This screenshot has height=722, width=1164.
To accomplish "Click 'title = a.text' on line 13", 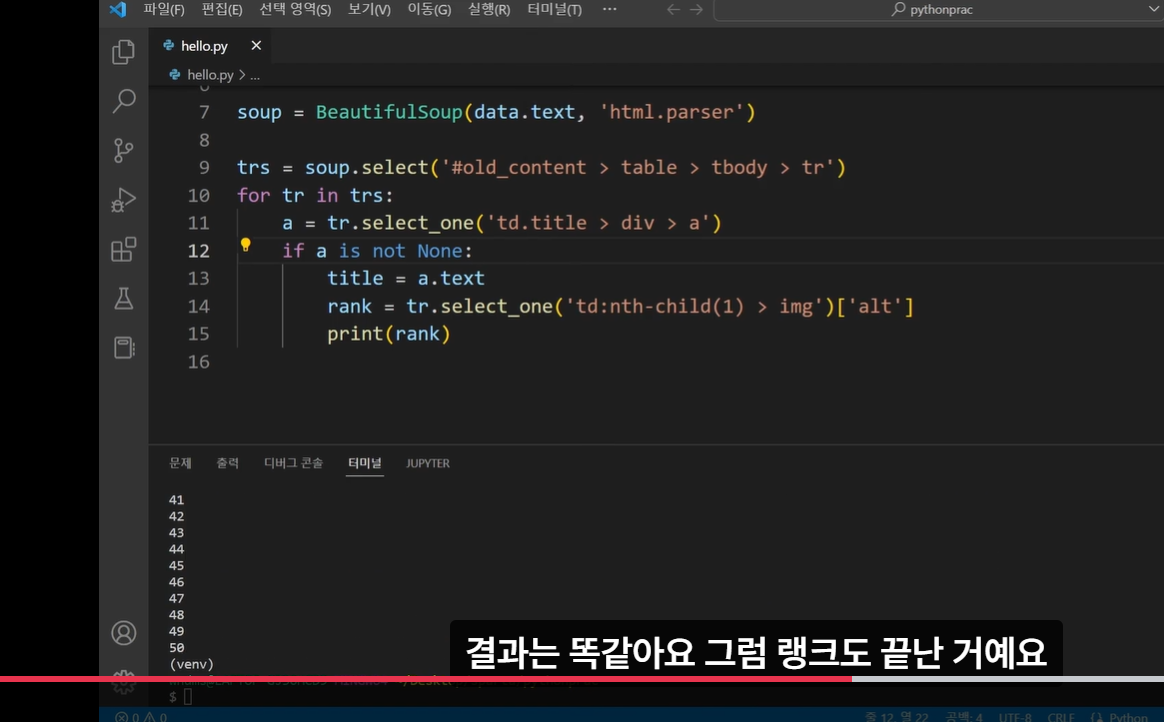I will pos(405,278).
